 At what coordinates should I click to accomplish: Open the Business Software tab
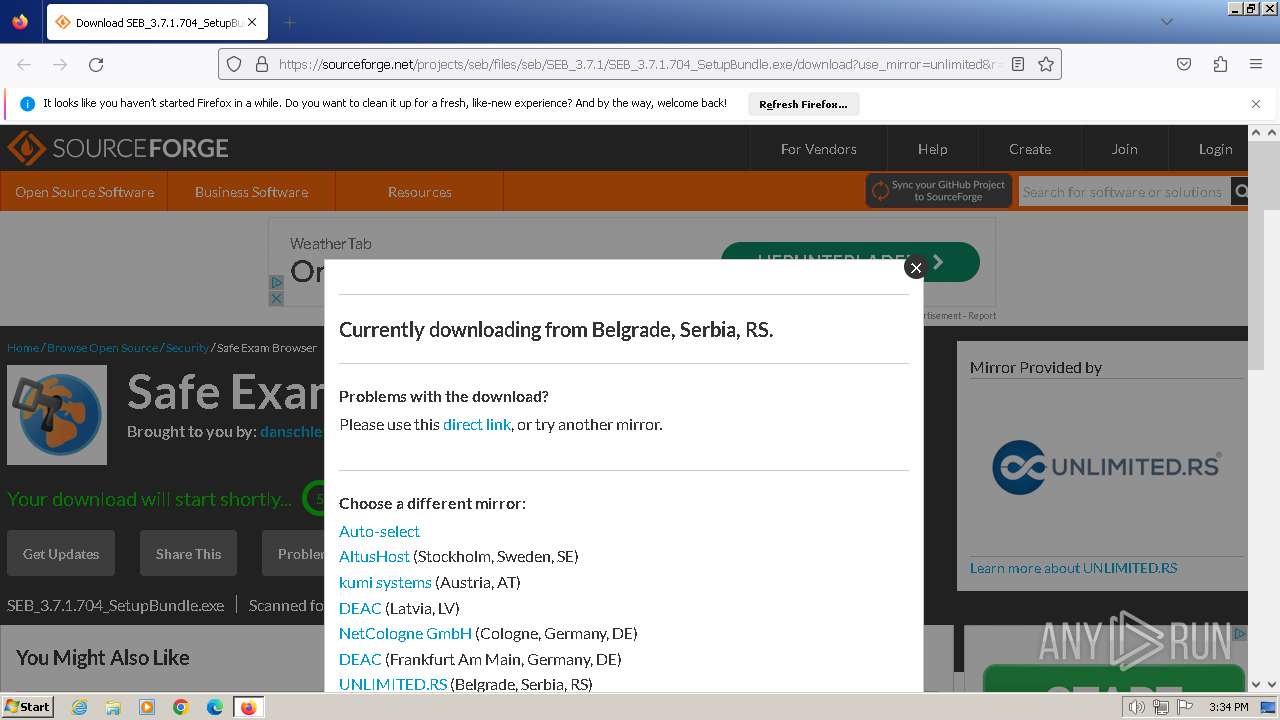coord(251,192)
